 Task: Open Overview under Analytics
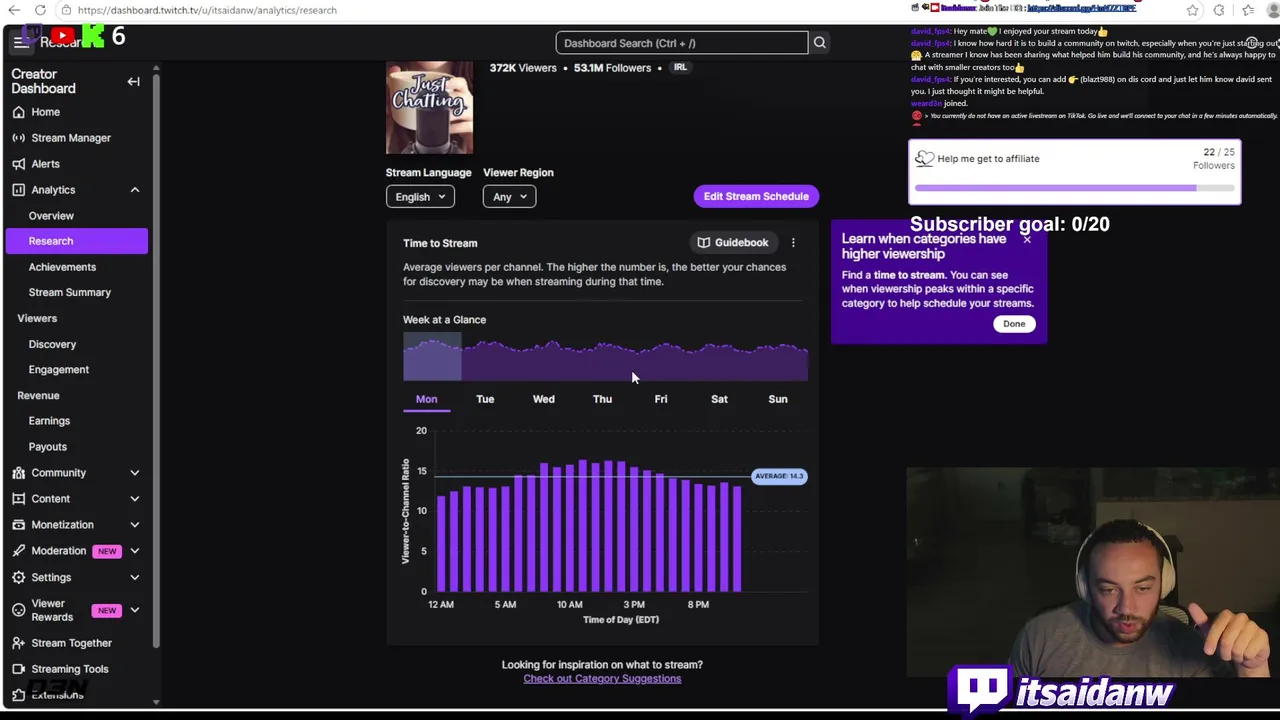[51, 216]
